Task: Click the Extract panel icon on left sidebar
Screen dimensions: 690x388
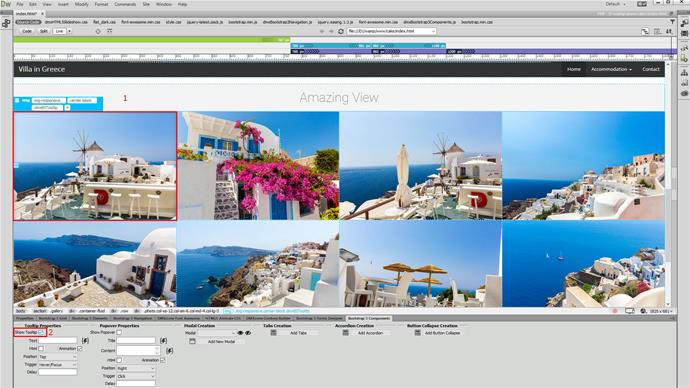Action: tap(6, 23)
